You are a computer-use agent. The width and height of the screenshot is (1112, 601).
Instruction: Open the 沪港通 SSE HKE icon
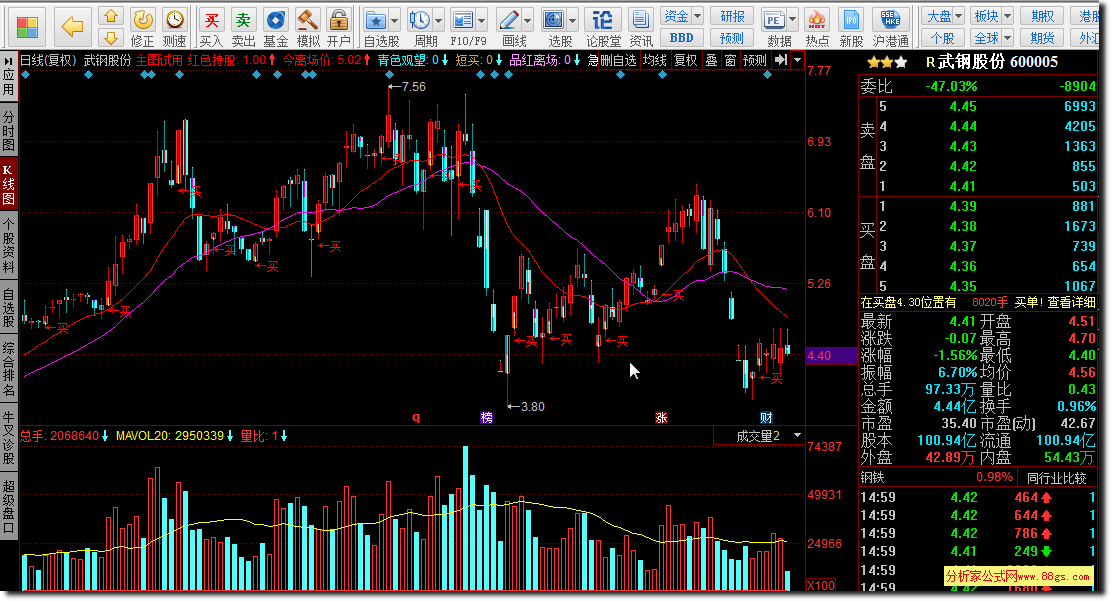pyautogui.click(x=890, y=27)
